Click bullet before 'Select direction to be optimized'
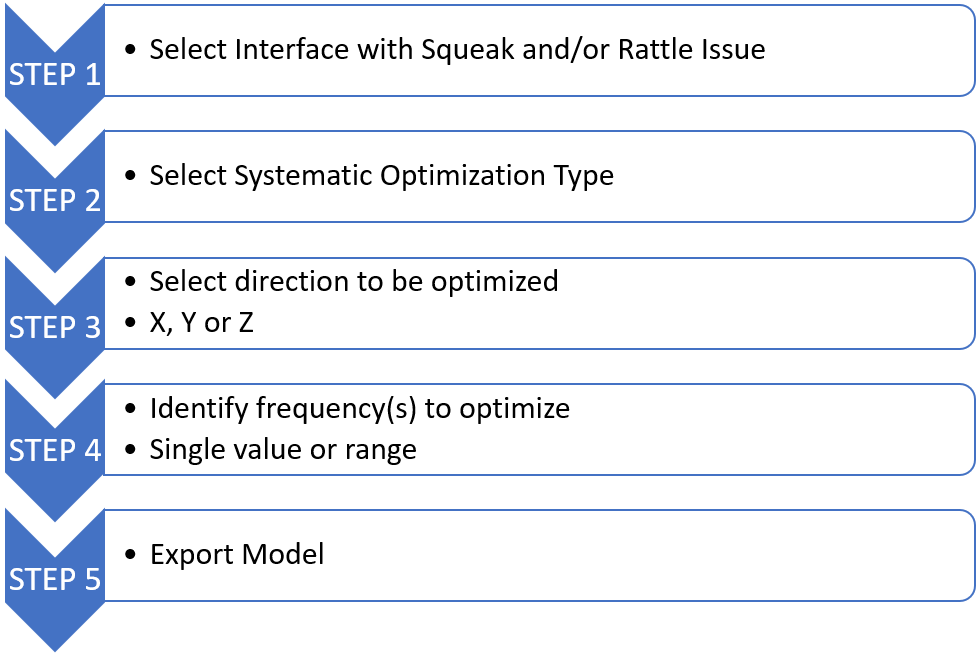The image size is (979, 658). [x=130, y=282]
